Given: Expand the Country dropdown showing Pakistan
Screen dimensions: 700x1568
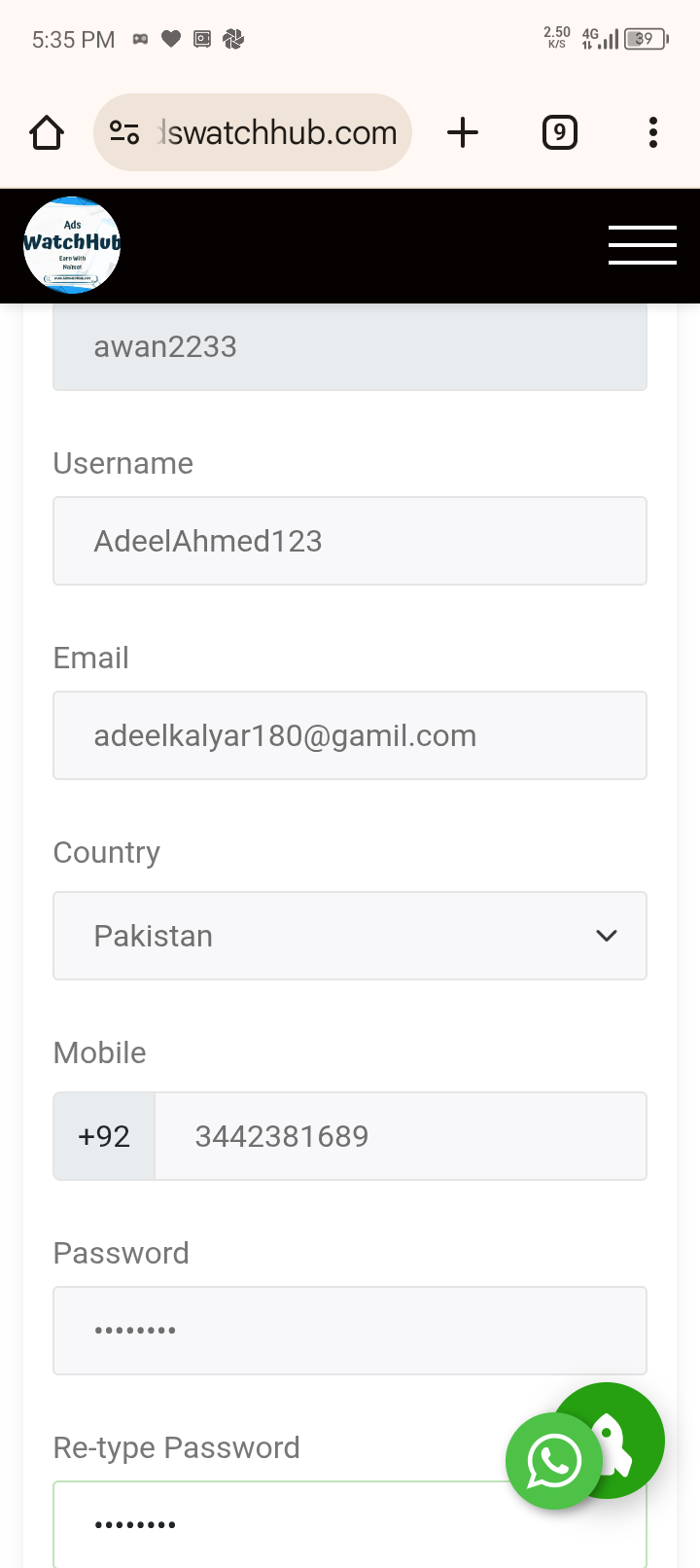Looking at the screenshot, I should click(x=350, y=936).
